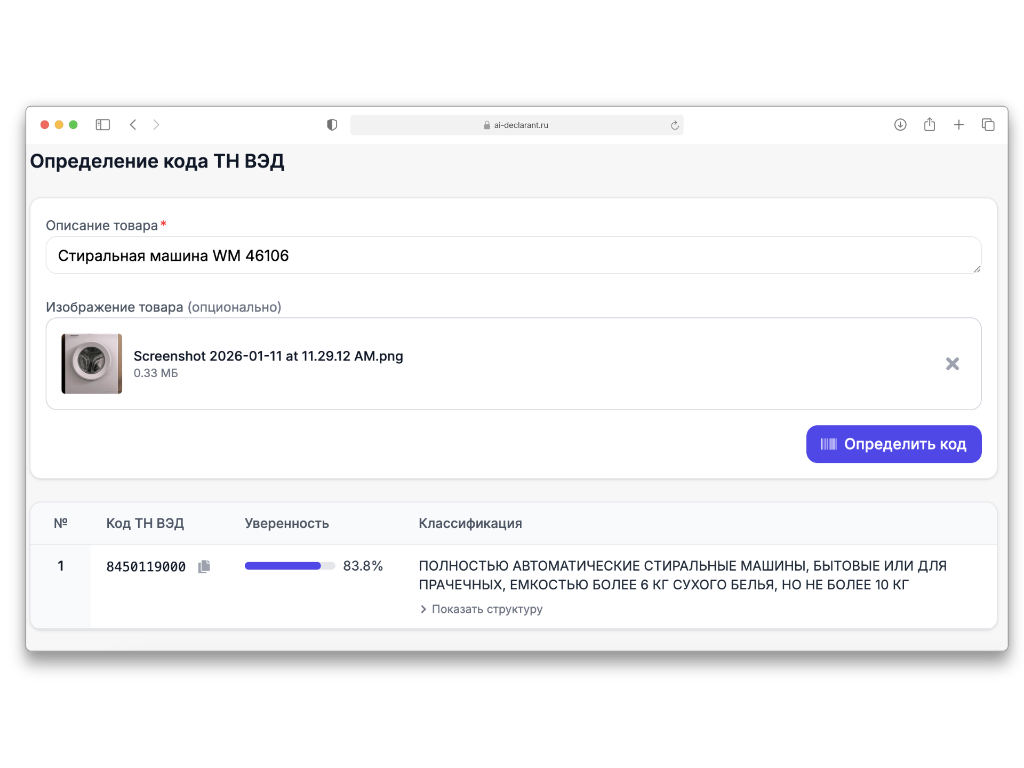The height and width of the screenshot is (768, 1024).
Task: Remove the uploaded screenshot file with the X
Action: pyautogui.click(x=952, y=364)
